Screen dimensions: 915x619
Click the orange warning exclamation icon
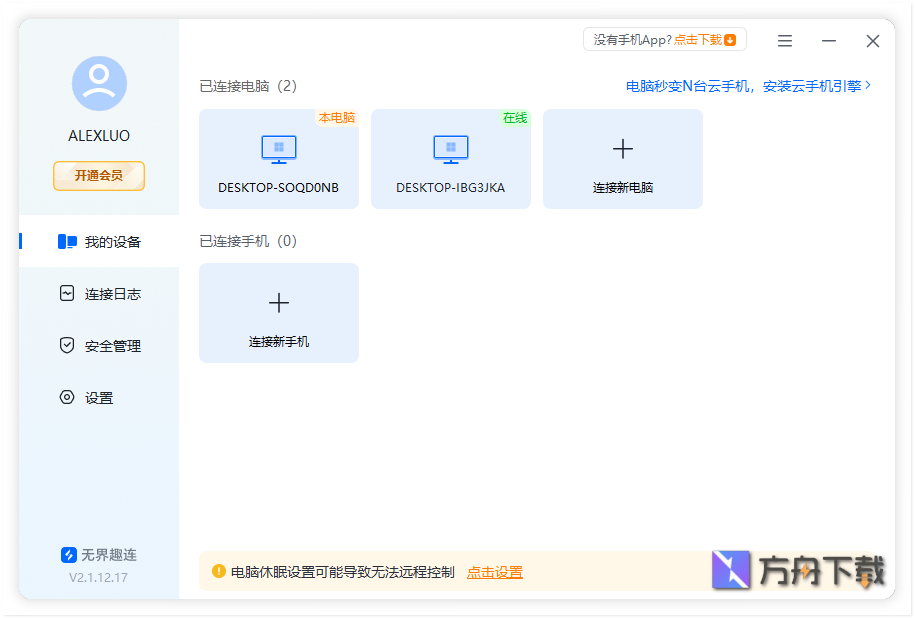219,571
